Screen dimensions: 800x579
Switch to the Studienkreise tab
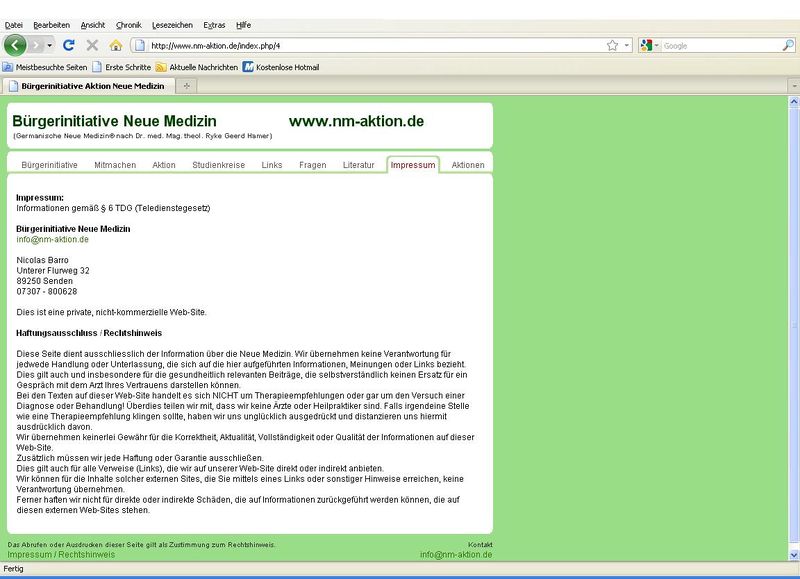[x=219, y=164]
